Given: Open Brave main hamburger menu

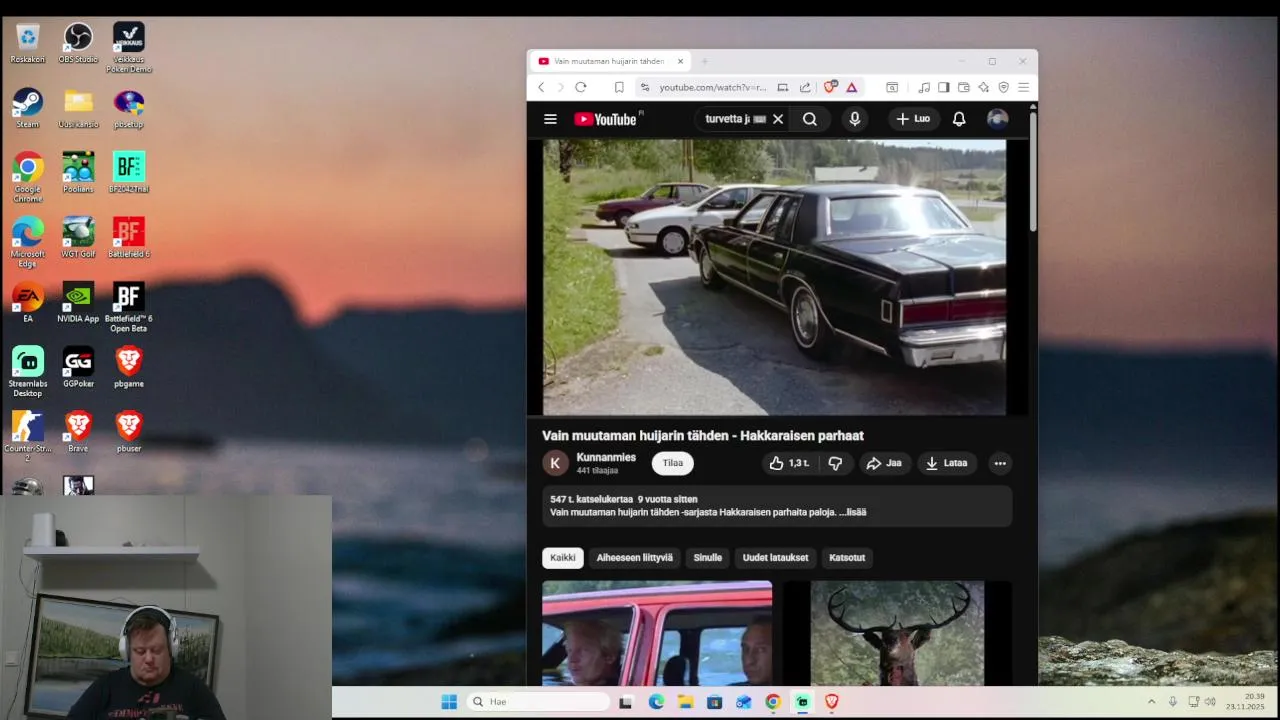Looking at the screenshot, I should click(x=1023, y=87).
